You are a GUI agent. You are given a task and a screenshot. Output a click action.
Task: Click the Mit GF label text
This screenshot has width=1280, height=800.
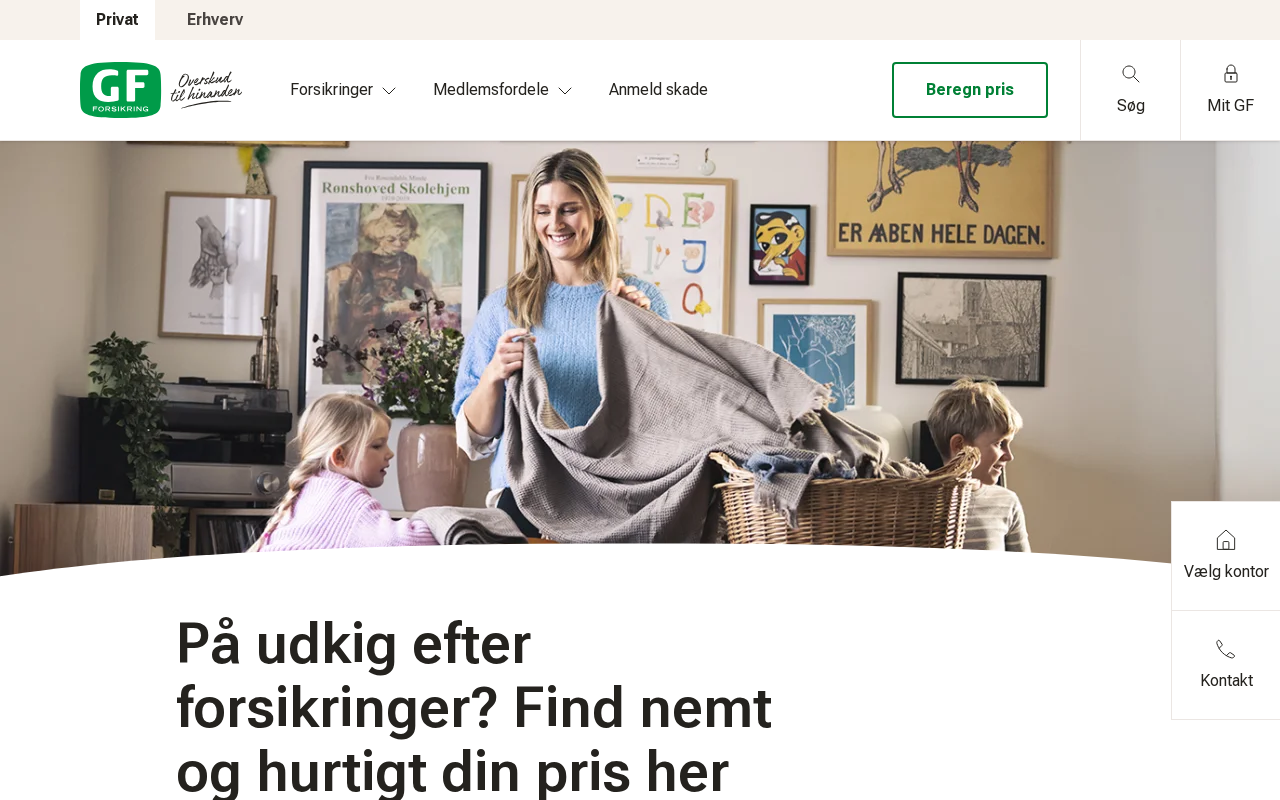pos(1231,106)
